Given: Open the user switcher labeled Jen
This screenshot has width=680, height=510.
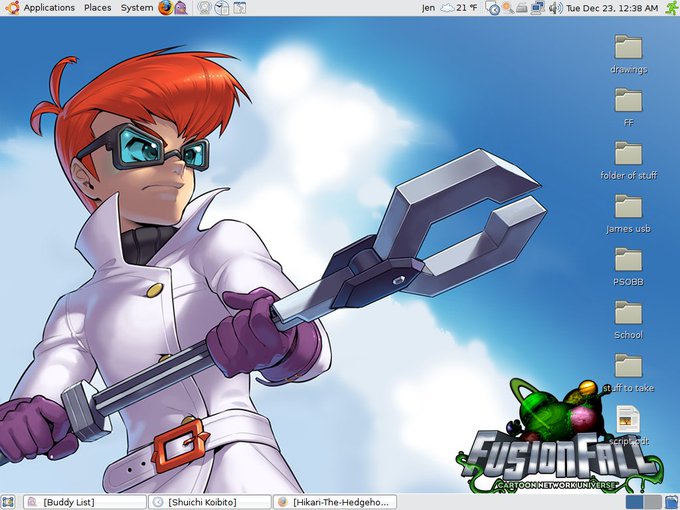Looking at the screenshot, I should pos(428,8).
